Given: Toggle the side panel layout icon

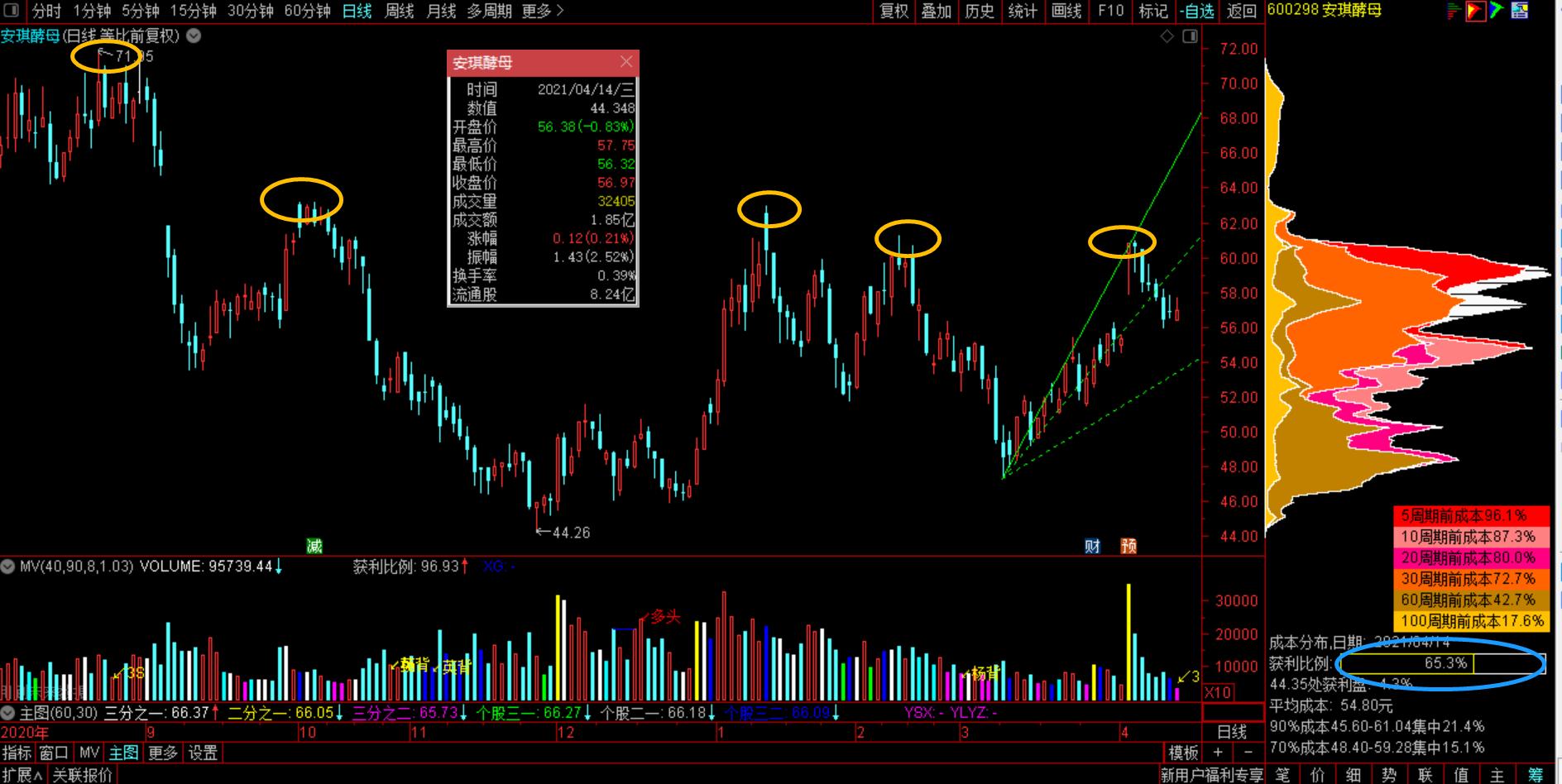Looking at the screenshot, I should click(x=1190, y=36).
